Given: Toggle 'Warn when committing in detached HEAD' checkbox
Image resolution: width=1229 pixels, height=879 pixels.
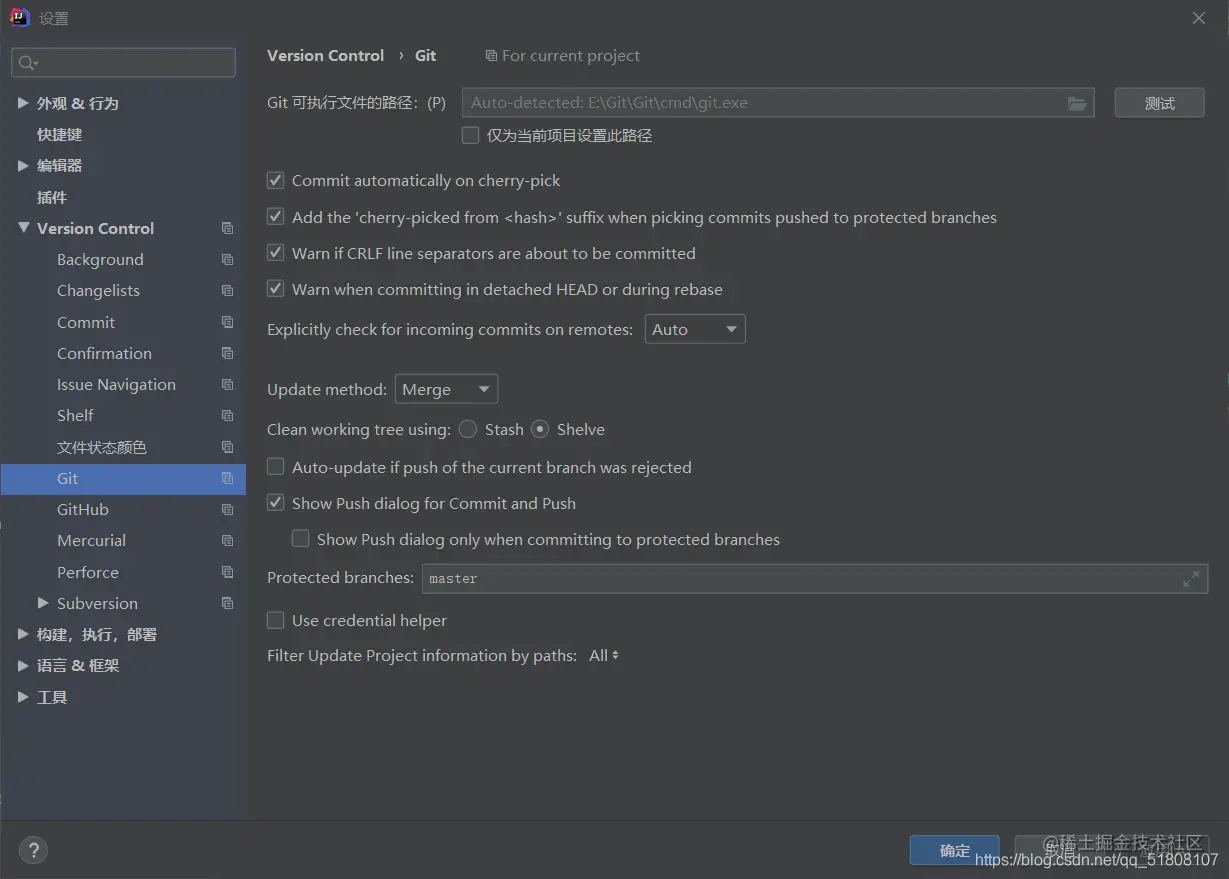Looking at the screenshot, I should point(275,289).
